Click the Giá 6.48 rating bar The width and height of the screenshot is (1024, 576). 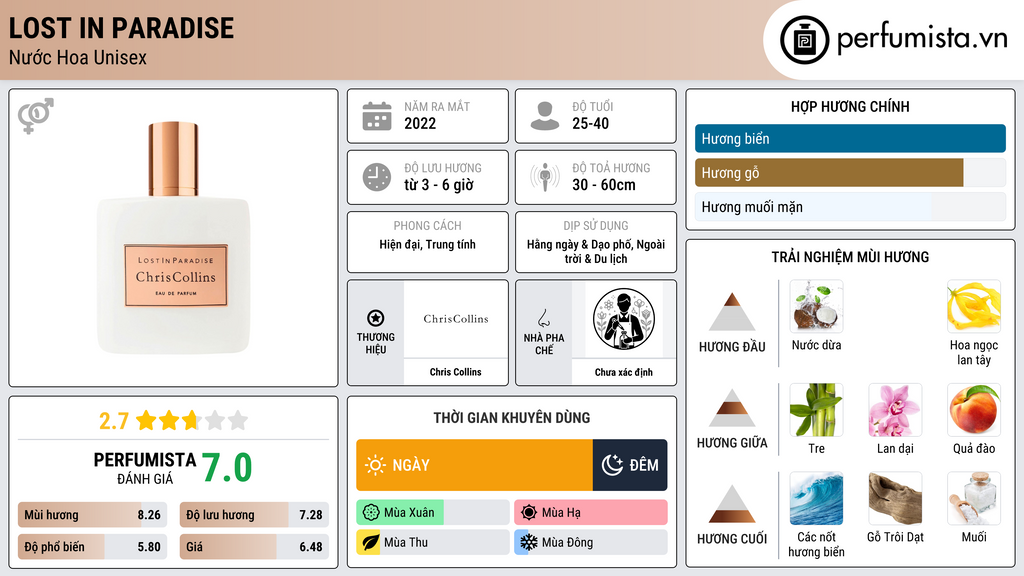254,547
